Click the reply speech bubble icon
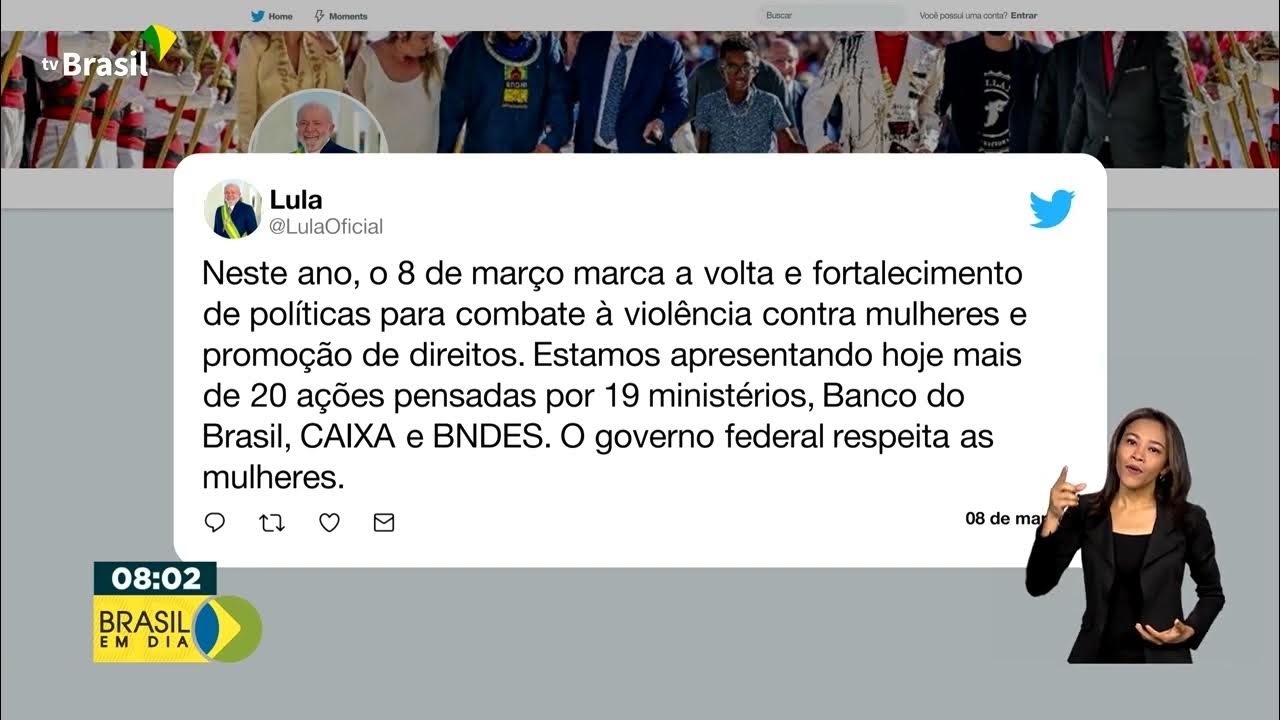 point(215,522)
